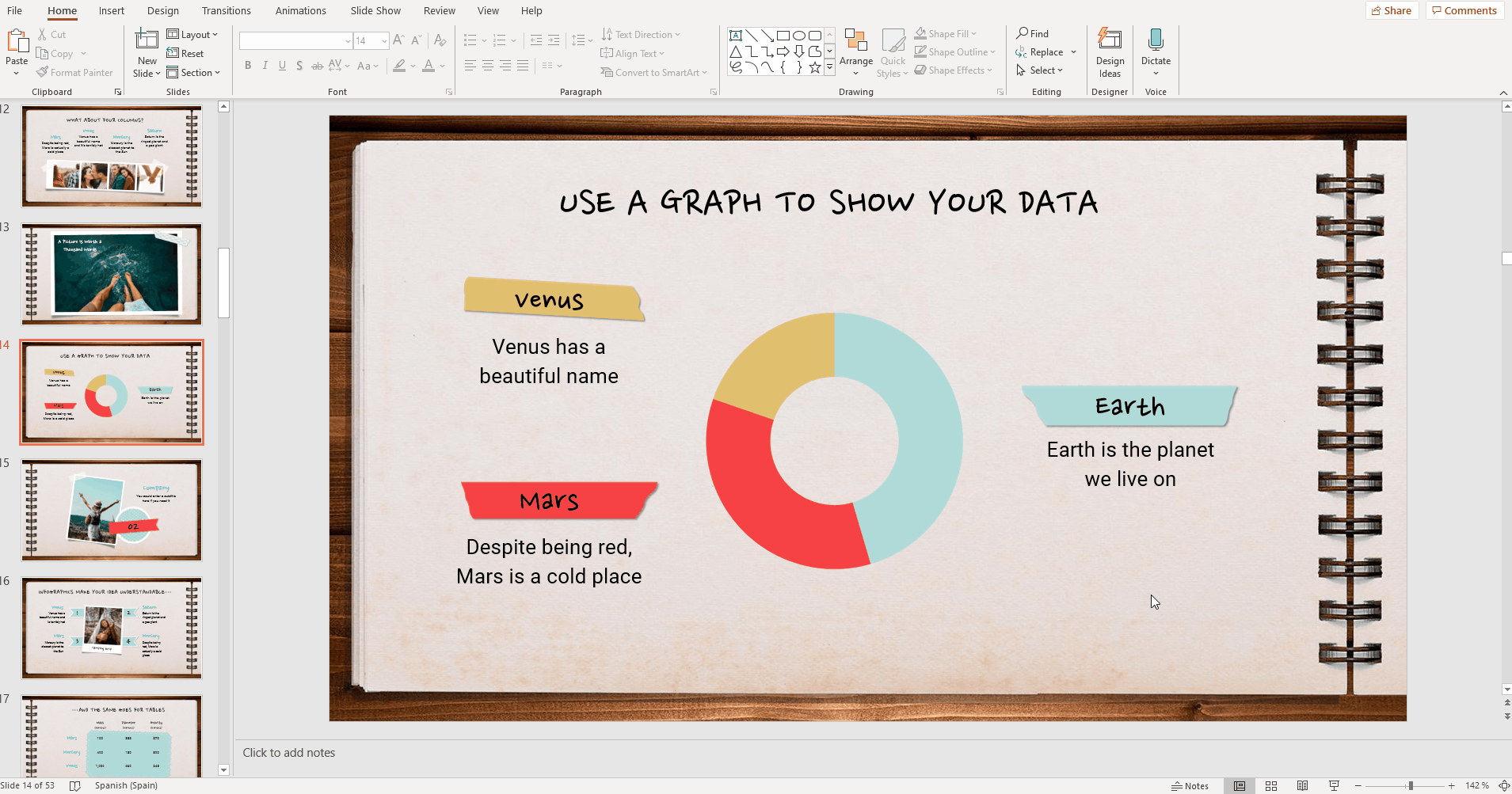Open the Section dropdown
This screenshot has height=794, width=1512.
click(193, 73)
